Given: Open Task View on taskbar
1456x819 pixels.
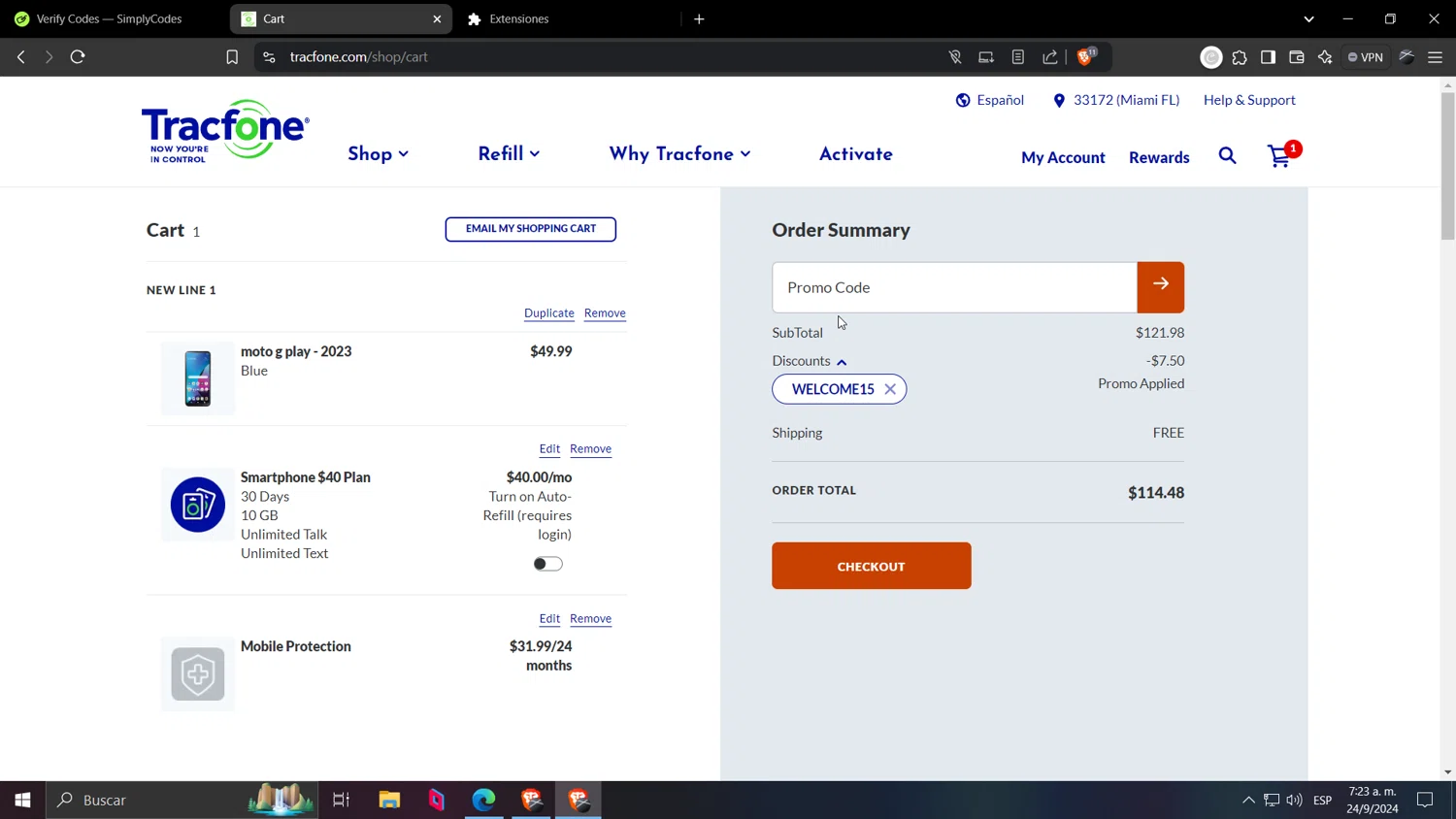Looking at the screenshot, I should pos(341,800).
